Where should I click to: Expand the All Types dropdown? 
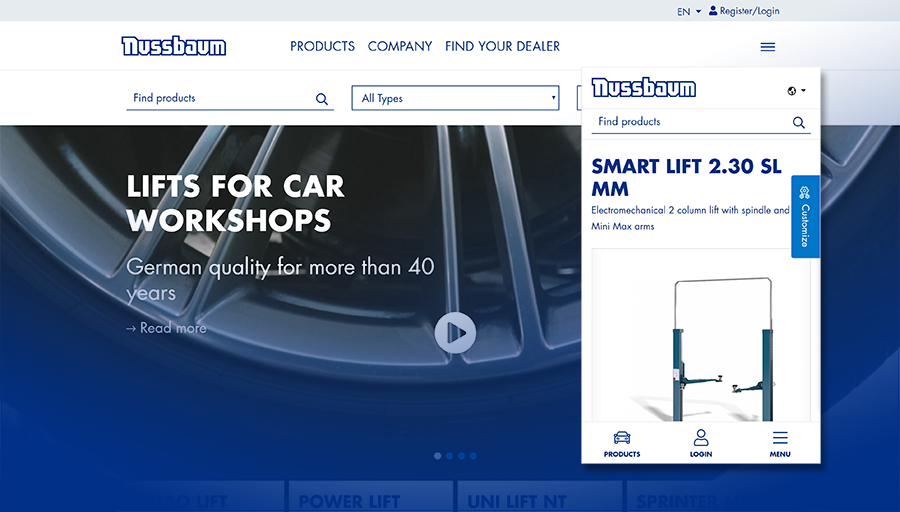click(x=455, y=98)
